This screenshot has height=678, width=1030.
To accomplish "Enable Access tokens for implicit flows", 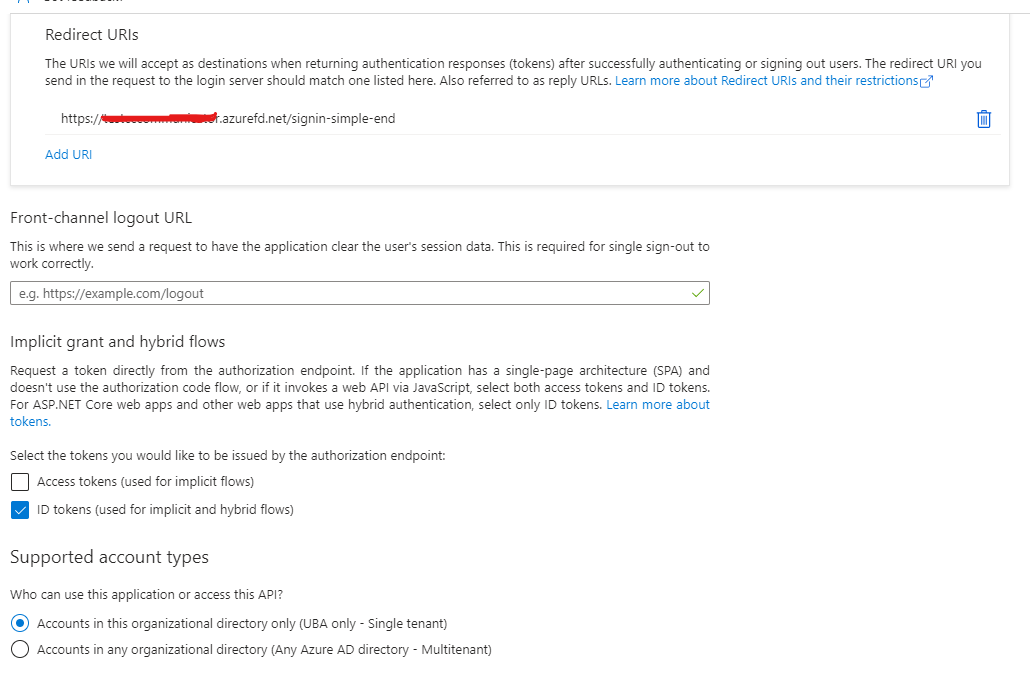I will coord(19,483).
